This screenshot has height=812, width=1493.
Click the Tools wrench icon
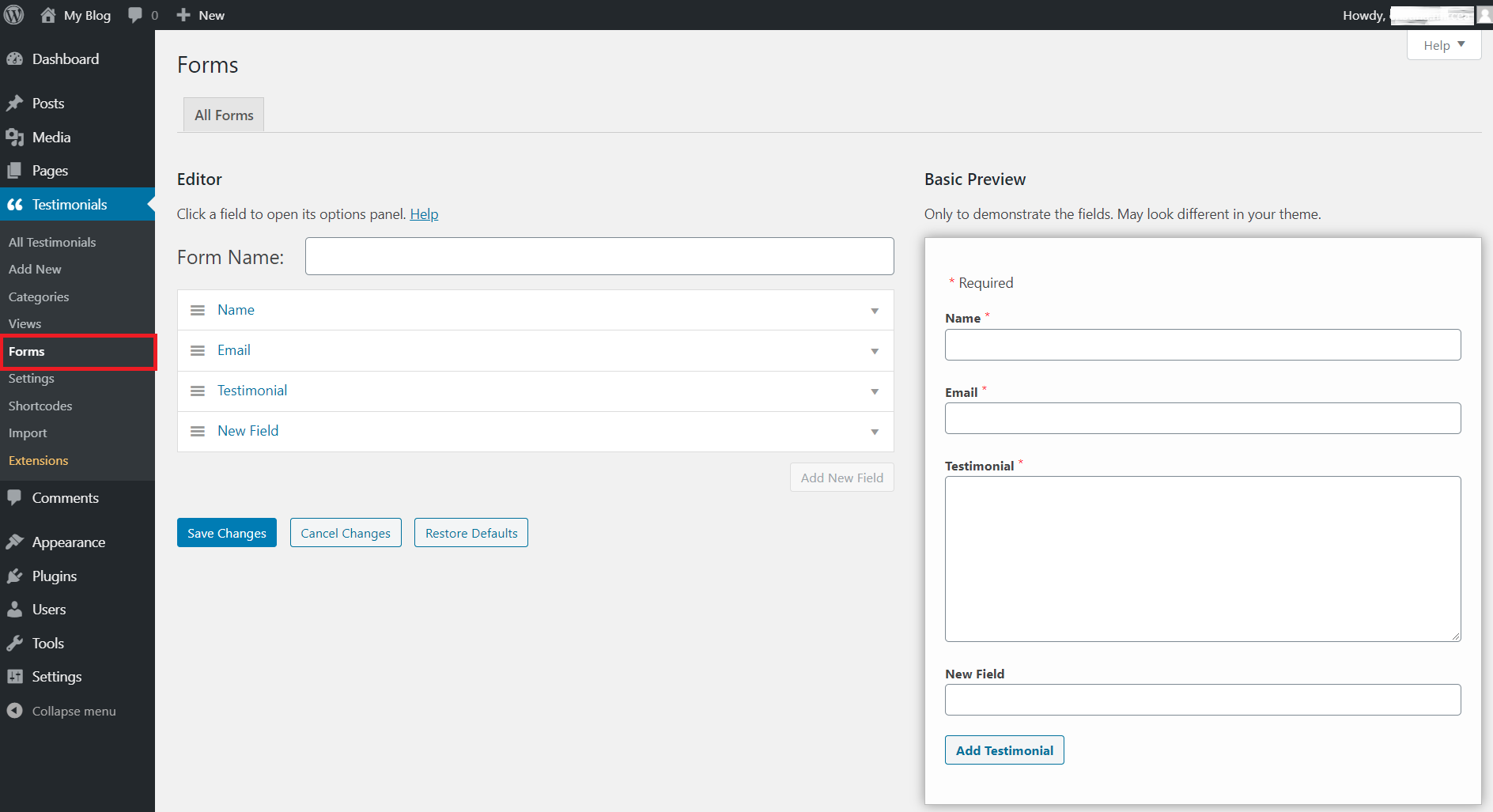pos(16,643)
